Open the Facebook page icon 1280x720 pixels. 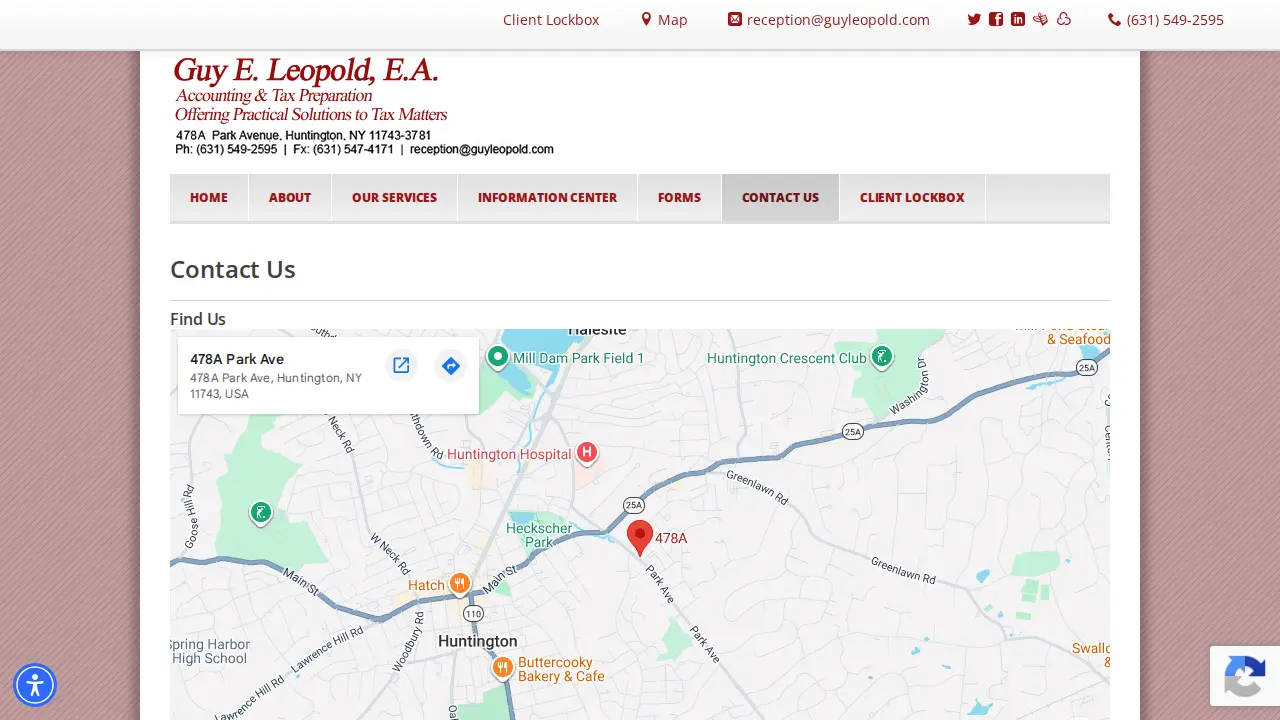tap(996, 19)
